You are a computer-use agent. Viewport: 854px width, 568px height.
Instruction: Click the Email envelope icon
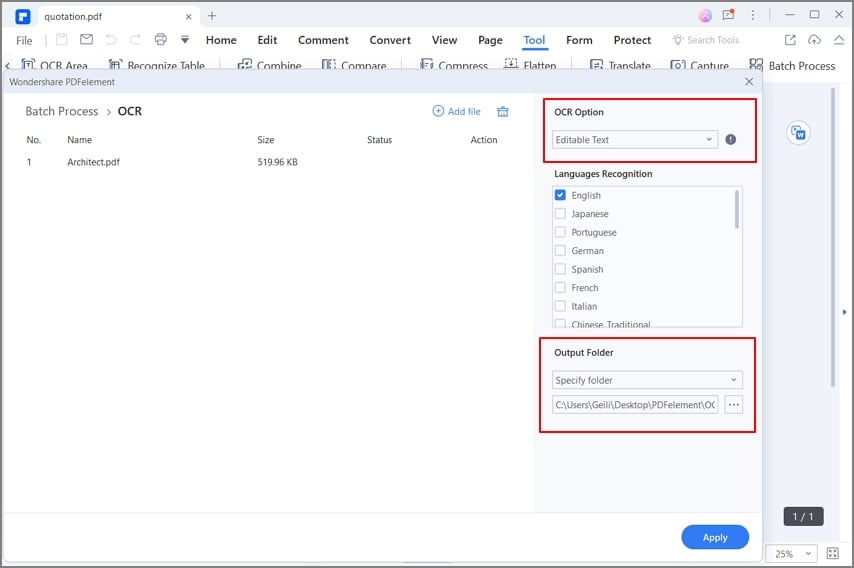click(x=86, y=39)
